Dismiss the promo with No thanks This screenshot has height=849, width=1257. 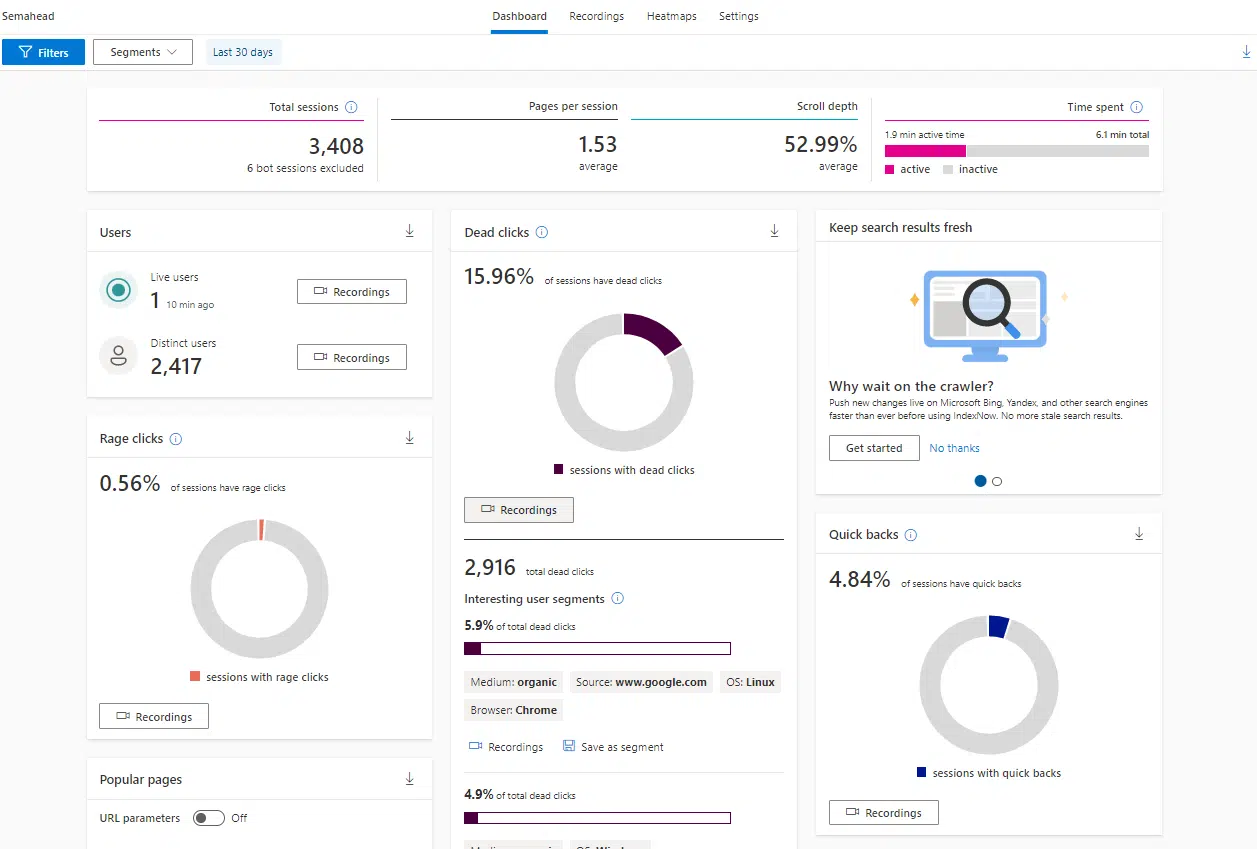coord(954,448)
